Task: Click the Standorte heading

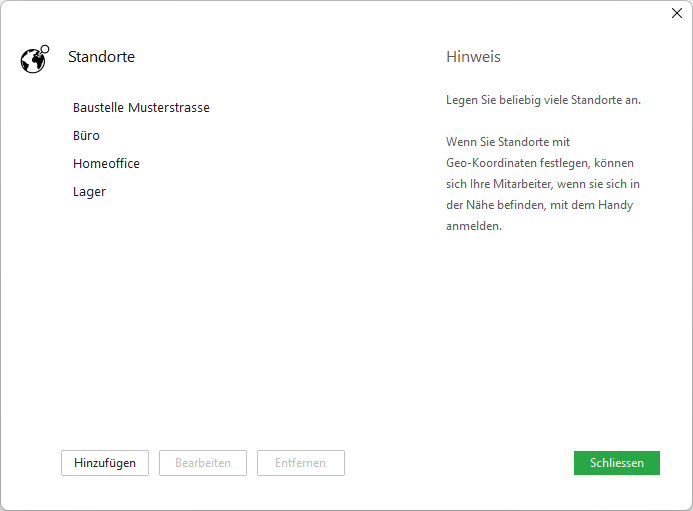Action: click(x=101, y=57)
